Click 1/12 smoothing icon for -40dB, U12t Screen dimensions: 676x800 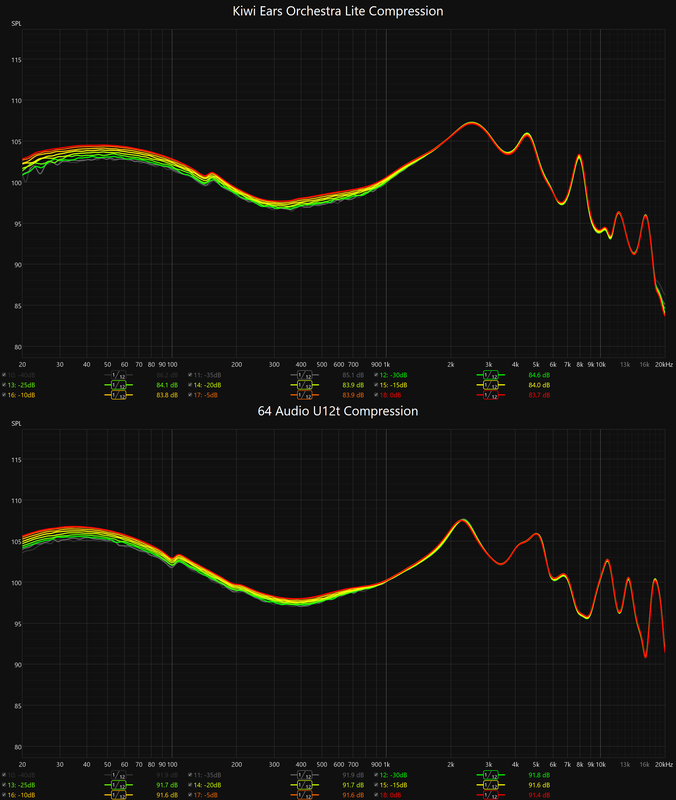[118, 775]
